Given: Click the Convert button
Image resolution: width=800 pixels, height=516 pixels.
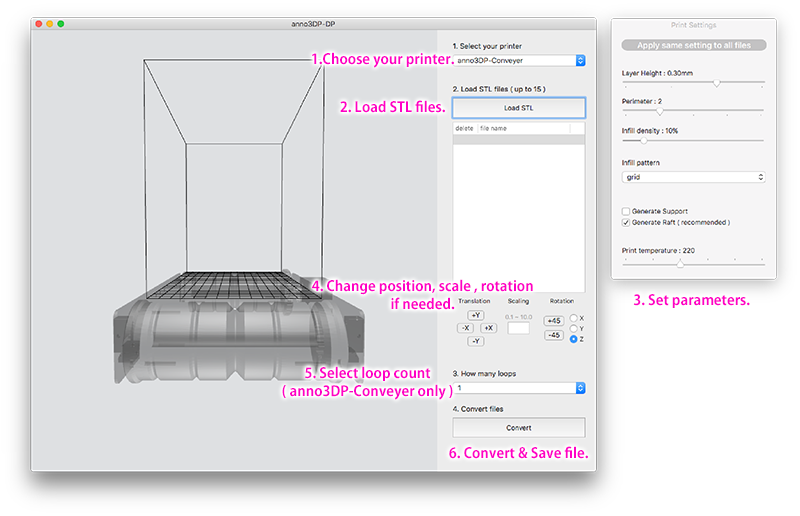Looking at the screenshot, I should point(518,427).
